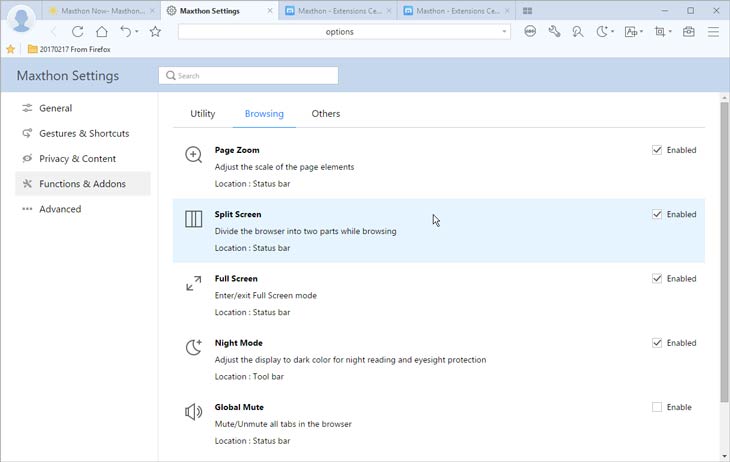Expand the translate icon dropdown arrow
730x462 pixels.
pos(642,32)
